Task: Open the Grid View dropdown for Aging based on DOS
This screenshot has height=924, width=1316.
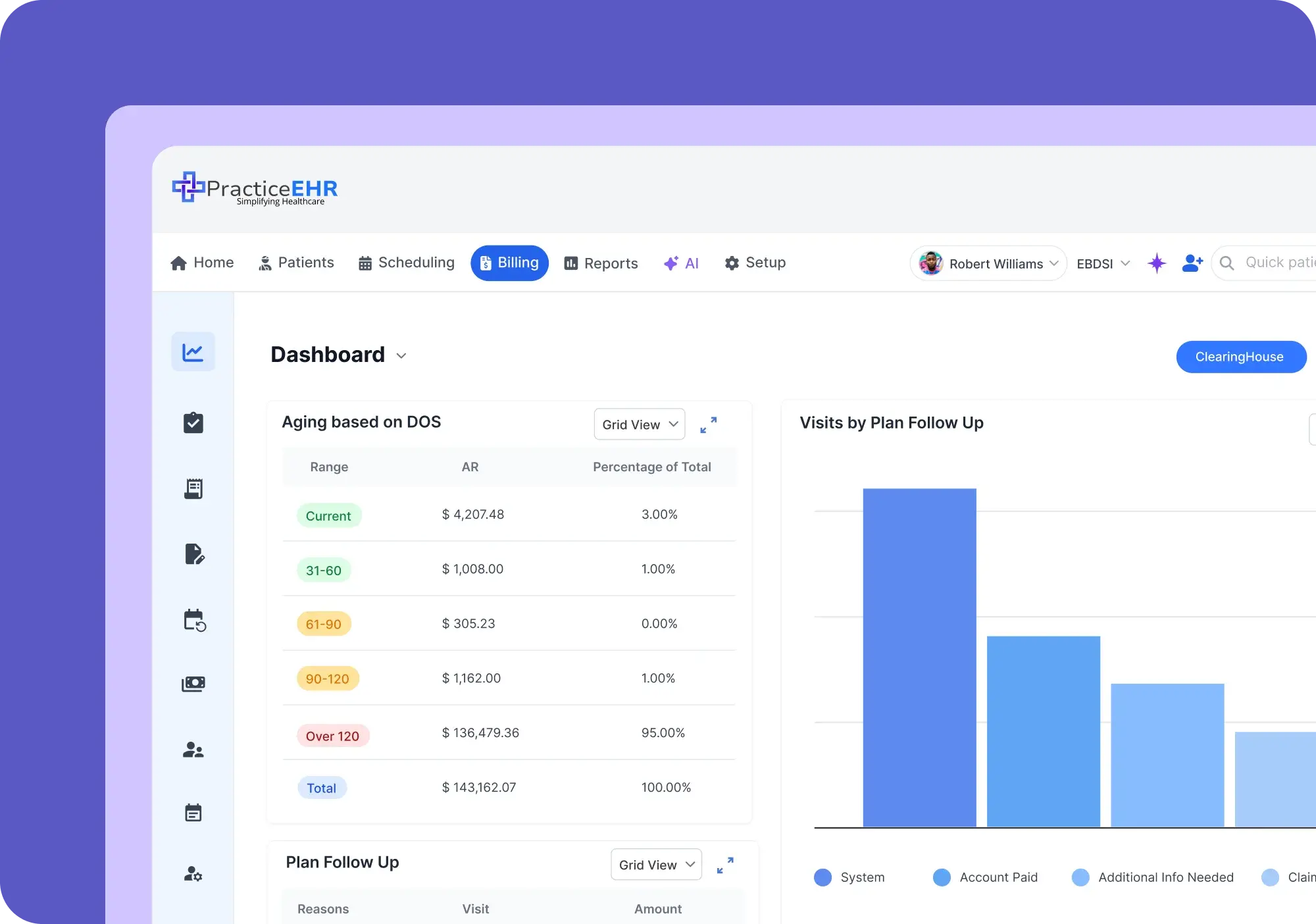Action: tap(638, 424)
